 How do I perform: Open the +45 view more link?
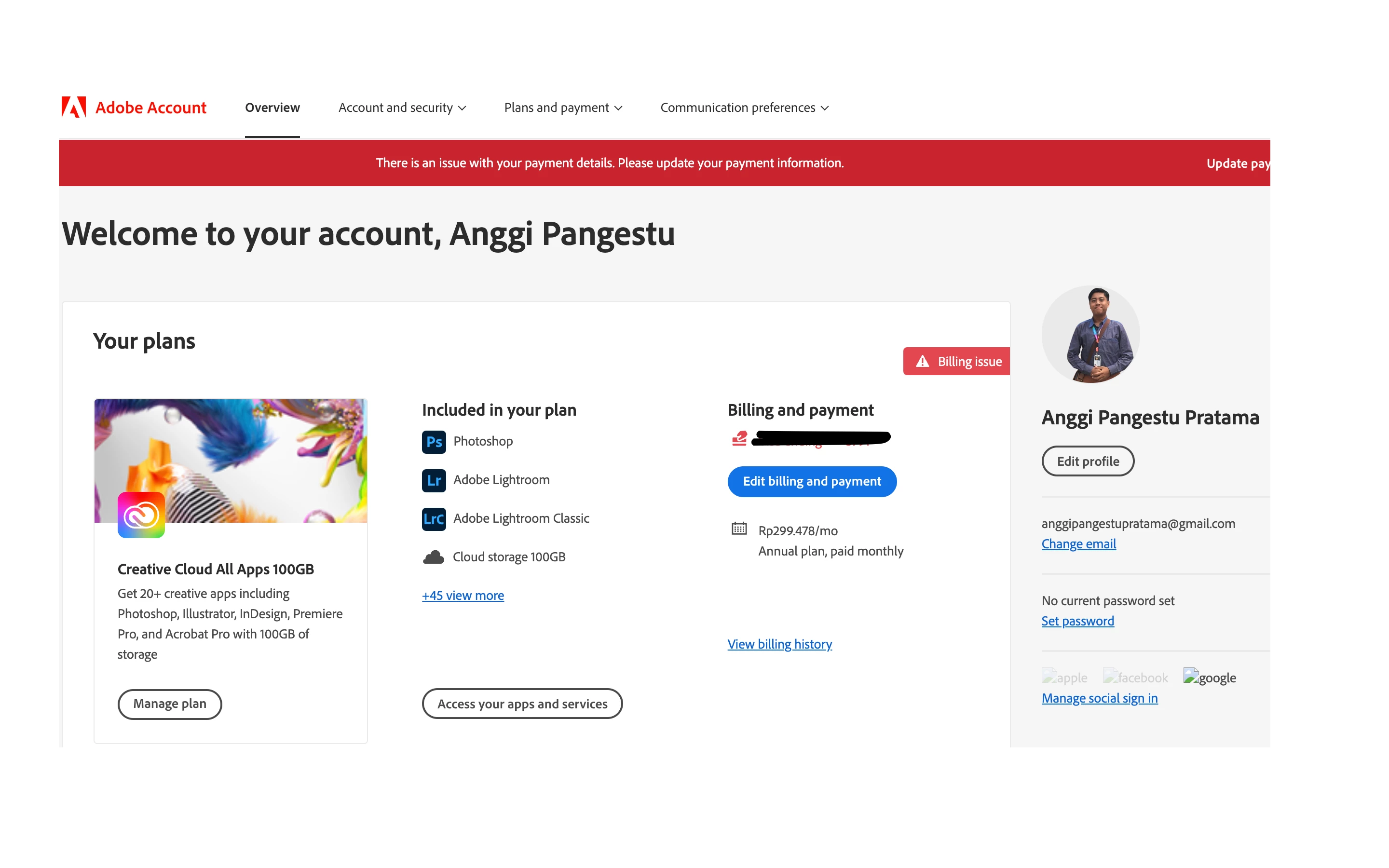click(x=463, y=596)
